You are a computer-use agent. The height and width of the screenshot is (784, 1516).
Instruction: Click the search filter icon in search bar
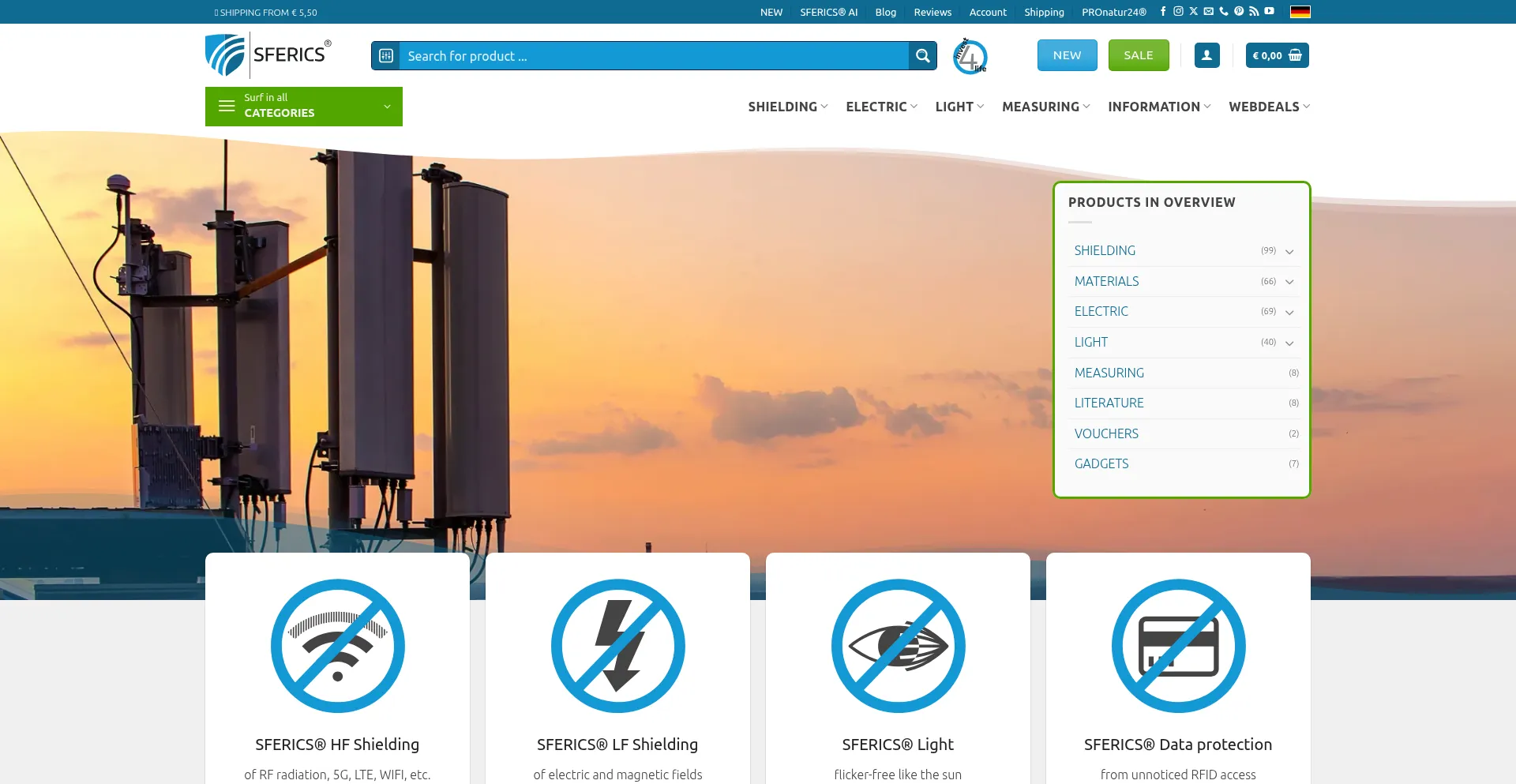(386, 56)
